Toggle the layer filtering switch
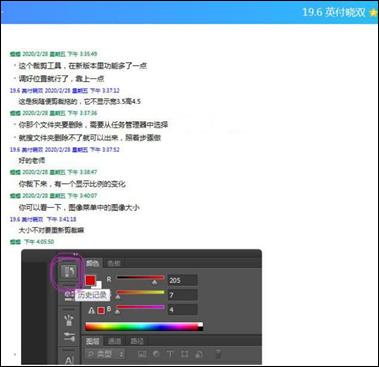 [x=218, y=354]
